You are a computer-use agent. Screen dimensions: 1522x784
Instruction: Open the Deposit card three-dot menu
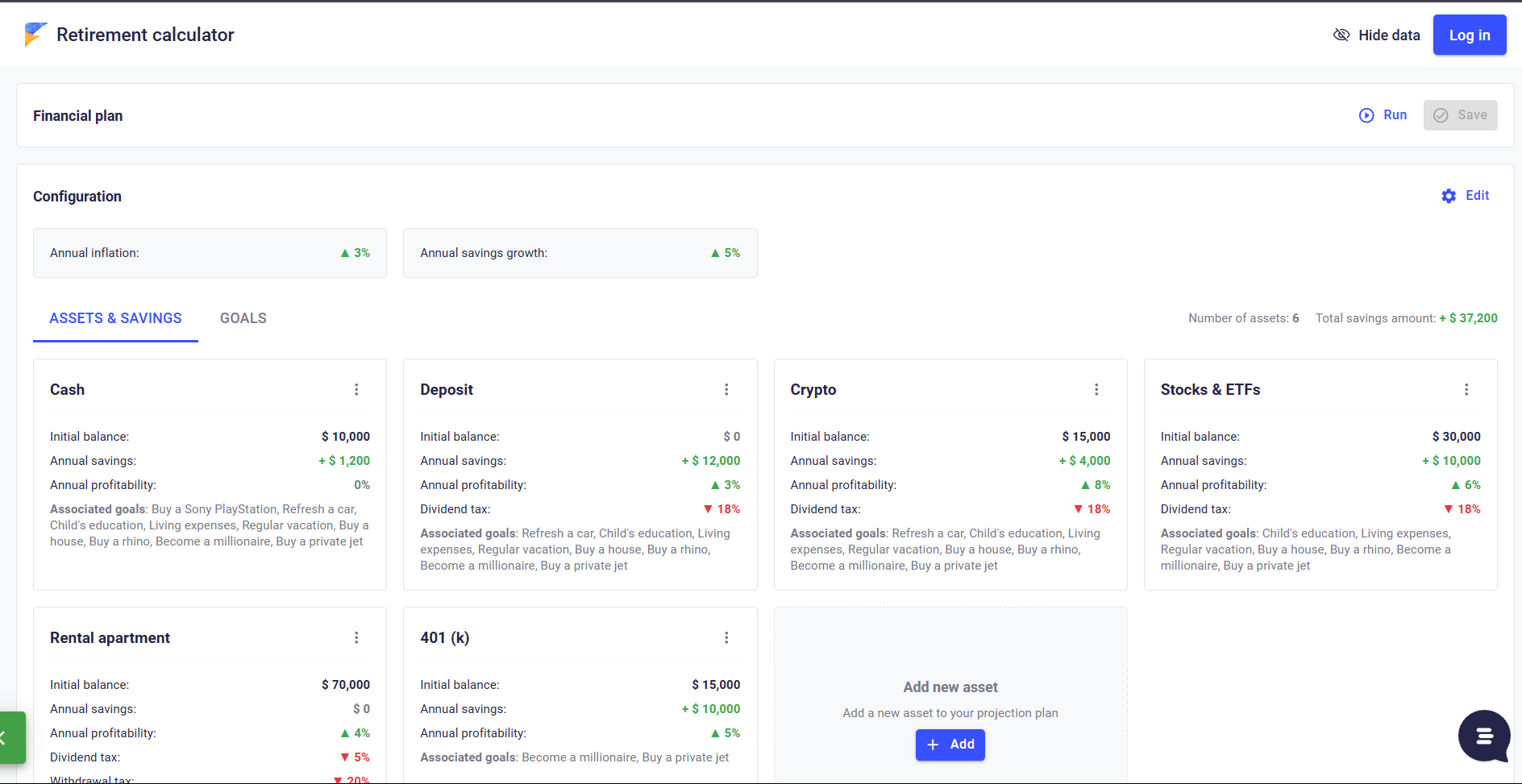726,390
